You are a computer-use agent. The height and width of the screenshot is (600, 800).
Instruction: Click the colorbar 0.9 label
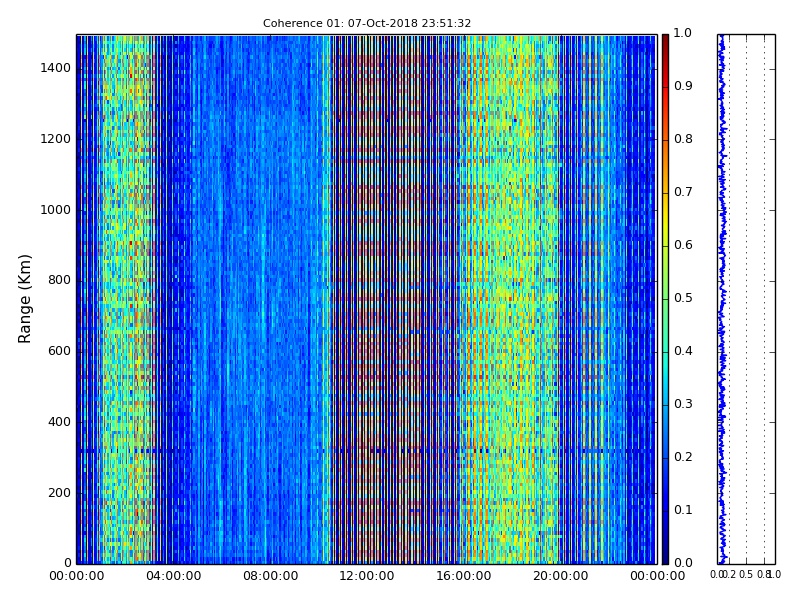click(x=683, y=86)
